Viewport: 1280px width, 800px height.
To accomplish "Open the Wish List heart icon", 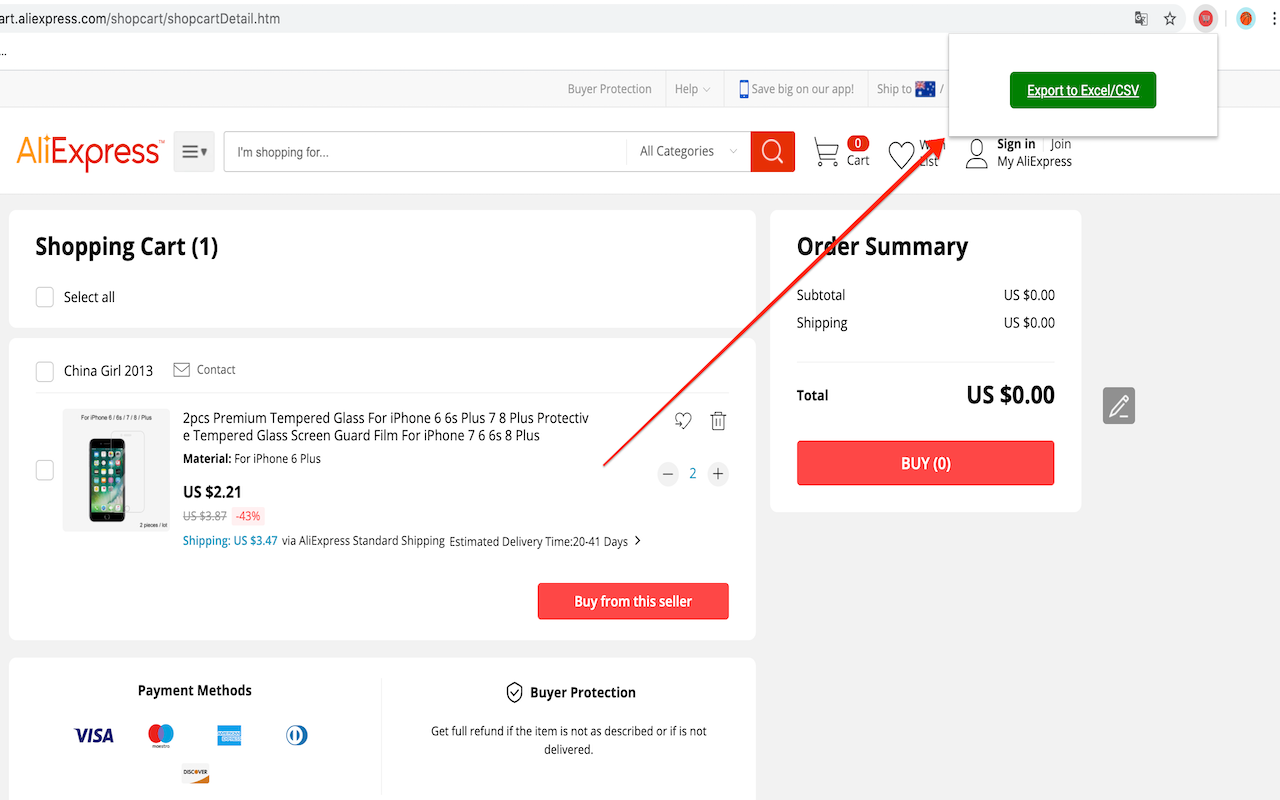I will click(x=902, y=155).
